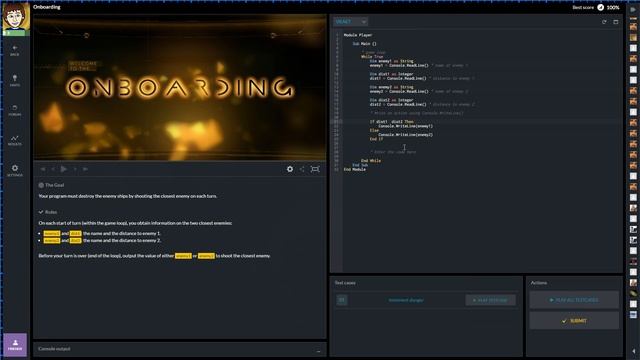
Task: Jump to the first frame of replay
Action: (43, 169)
